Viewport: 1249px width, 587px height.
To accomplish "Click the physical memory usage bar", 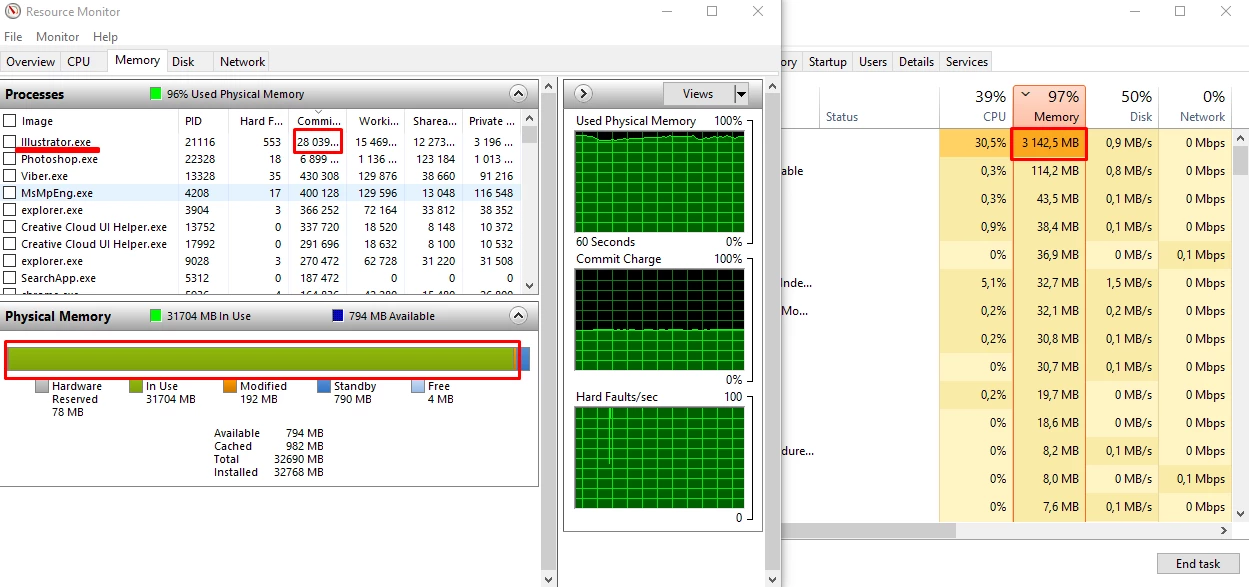I will 268,359.
